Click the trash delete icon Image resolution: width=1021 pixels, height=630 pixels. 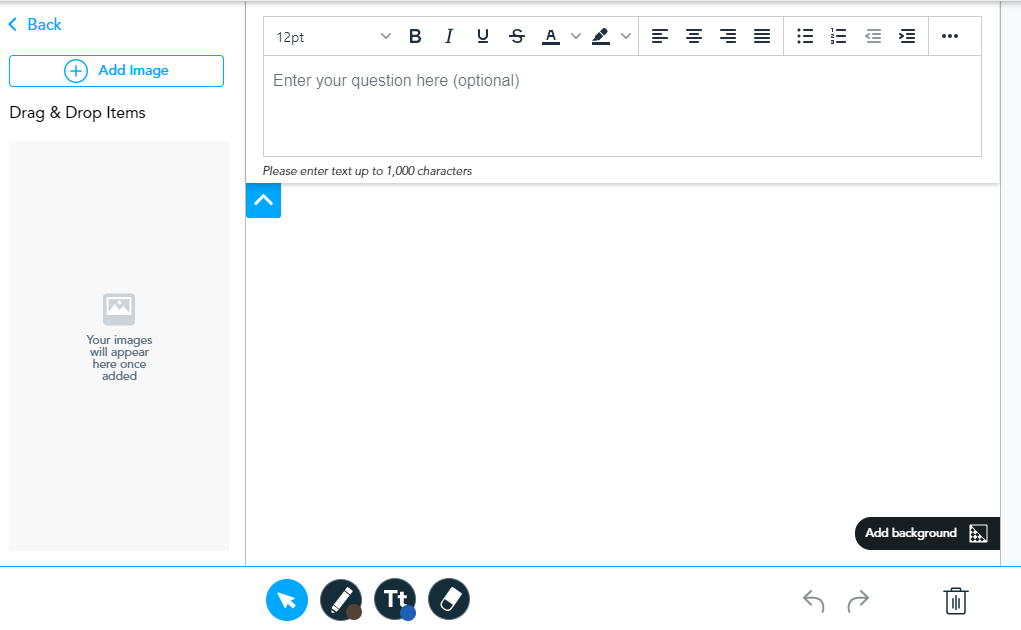tap(955, 601)
